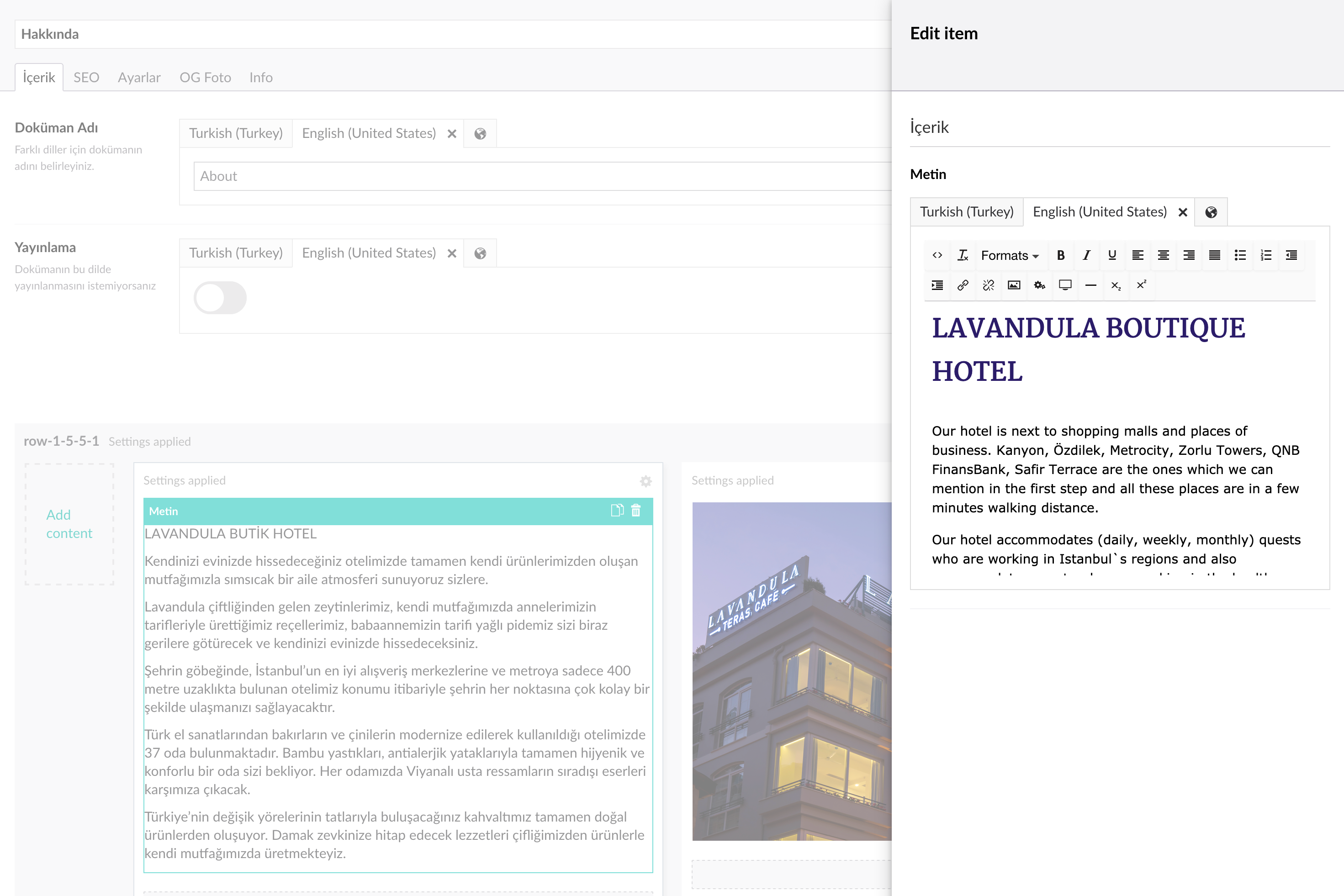Select the Metin grid item header

coord(398,511)
